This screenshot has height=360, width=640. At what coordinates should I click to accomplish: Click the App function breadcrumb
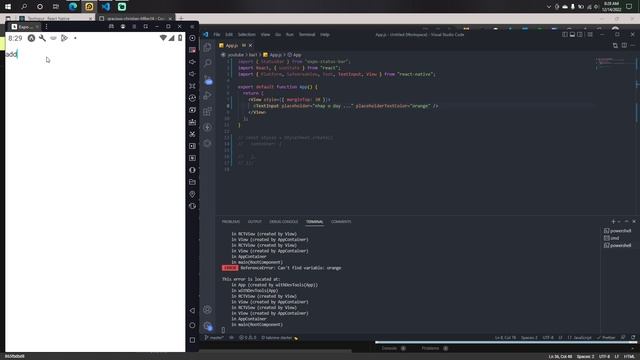tap(294, 55)
